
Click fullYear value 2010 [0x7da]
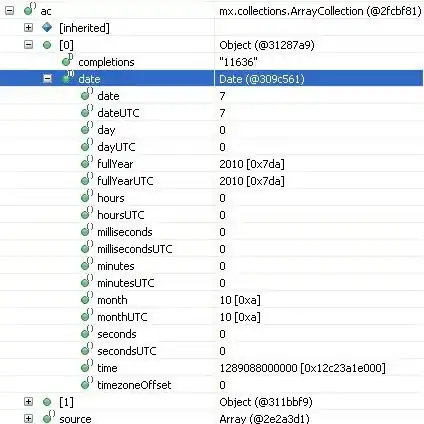pyautogui.click(x=252, y=164)
